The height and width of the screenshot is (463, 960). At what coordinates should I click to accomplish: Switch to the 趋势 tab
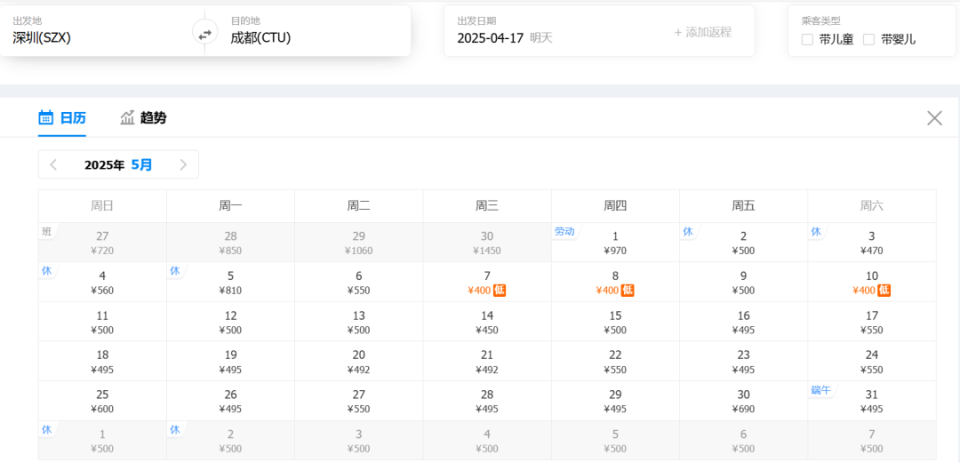click(x=143, y=118)
